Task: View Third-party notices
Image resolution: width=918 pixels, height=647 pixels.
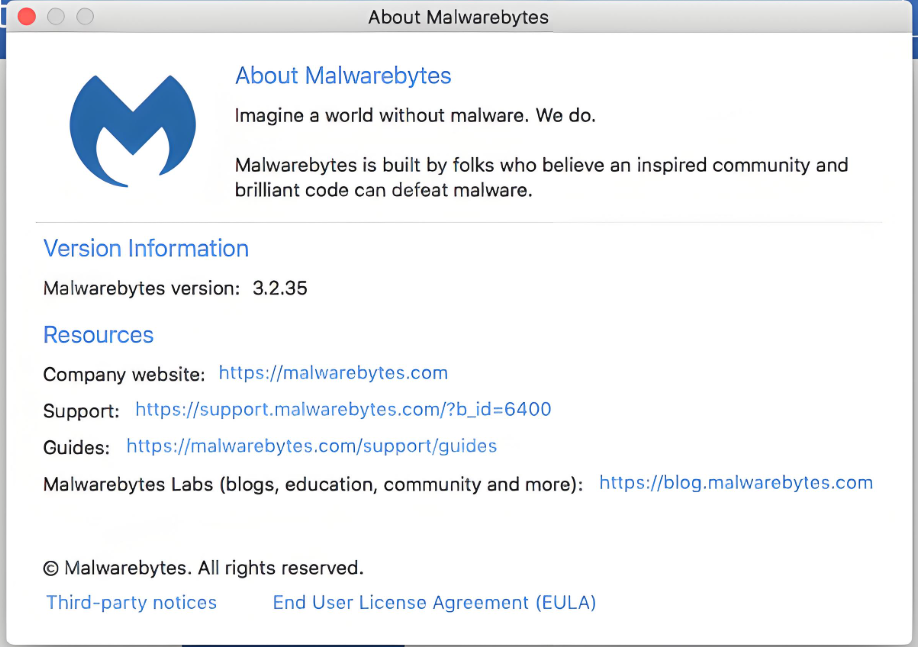Action: point(132,603)
